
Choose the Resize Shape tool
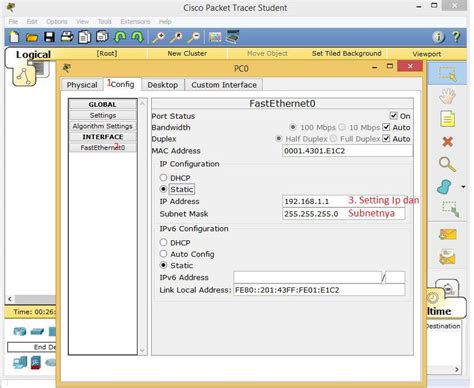pyautogui.click(x=451, y=209)
